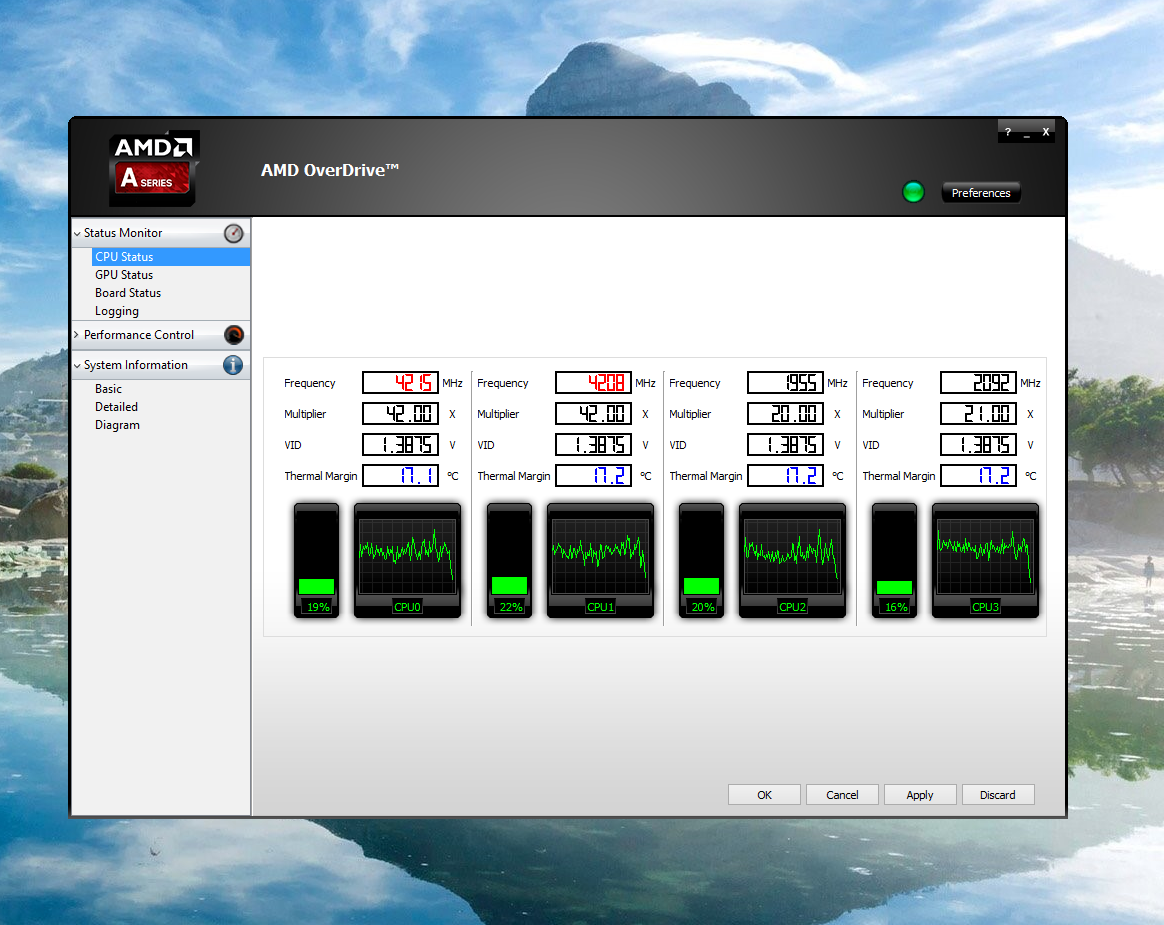Click the green status indicator light
The width and height of the screenshot is (1164, 925).
point(913,192)
